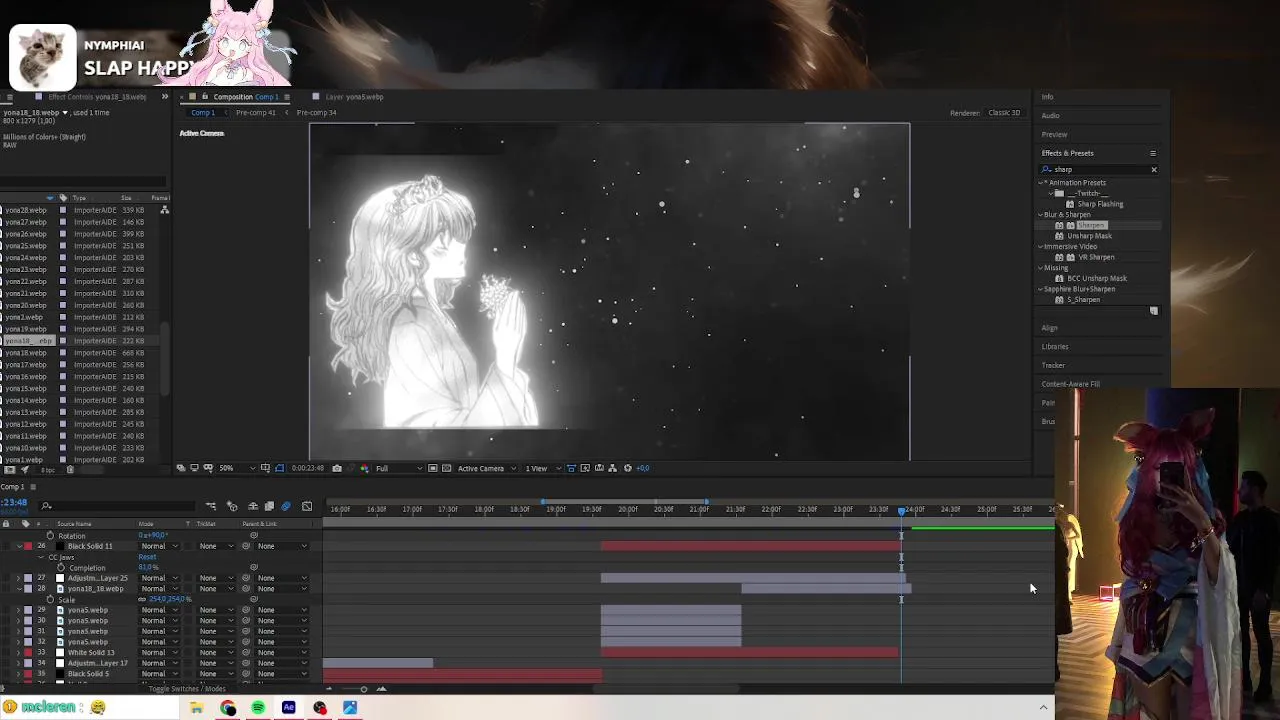Click the Rotation stopwatch in timeline
Image resolution: width=1280 pixels, height=720 pixels.
click(50, 536)
